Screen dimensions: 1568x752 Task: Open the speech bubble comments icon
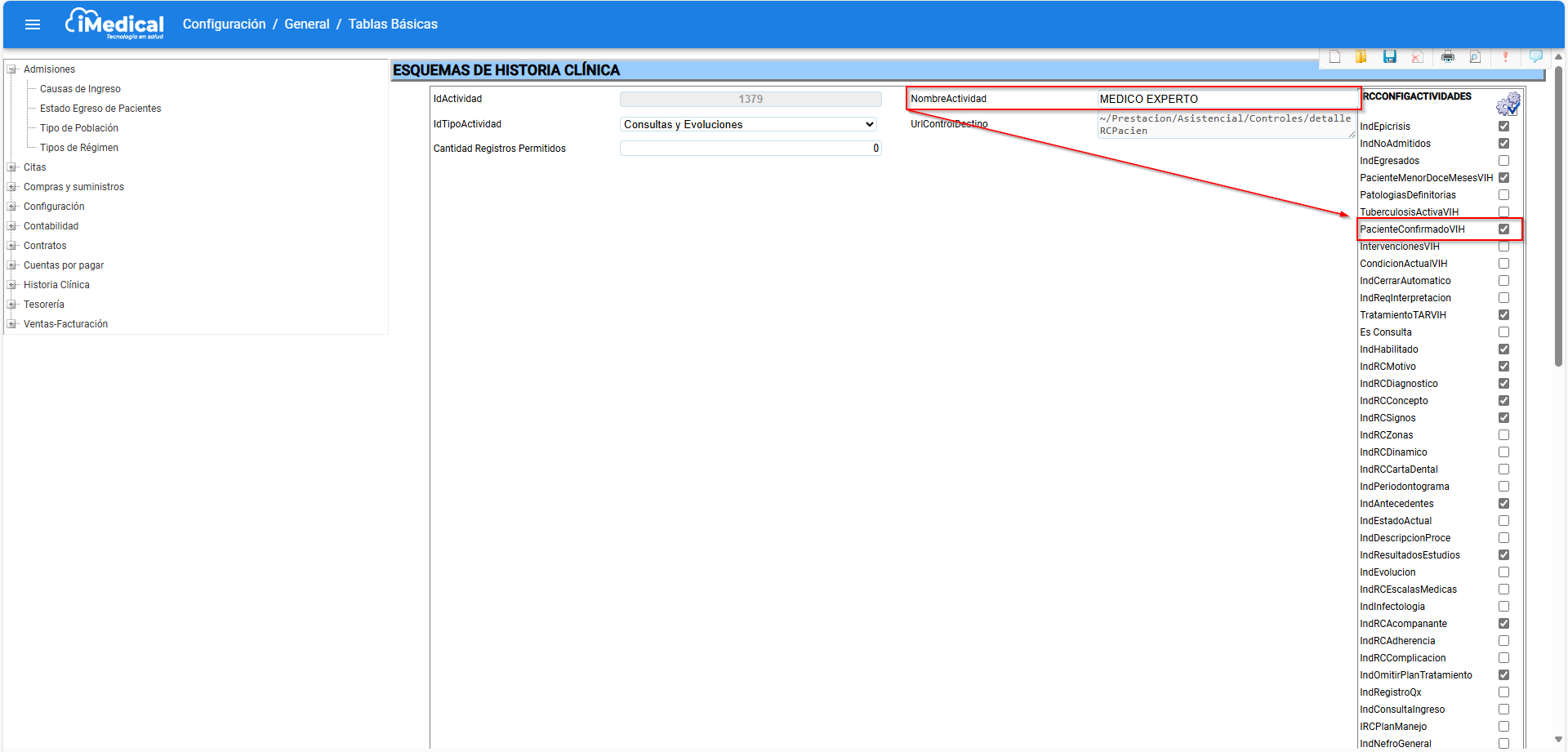tap(1535, 56)
